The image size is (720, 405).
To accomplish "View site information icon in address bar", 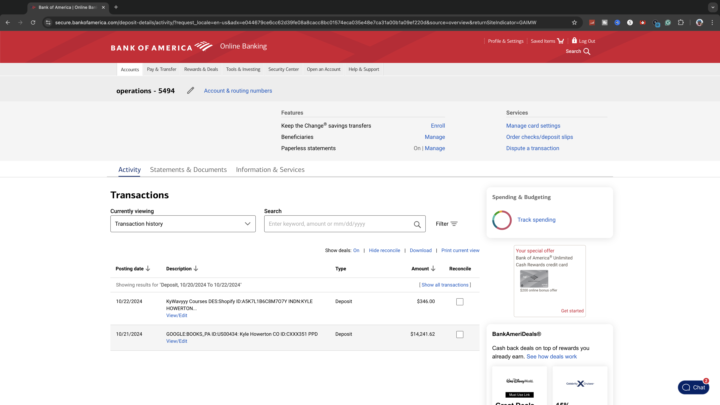I will pos(48,22).
